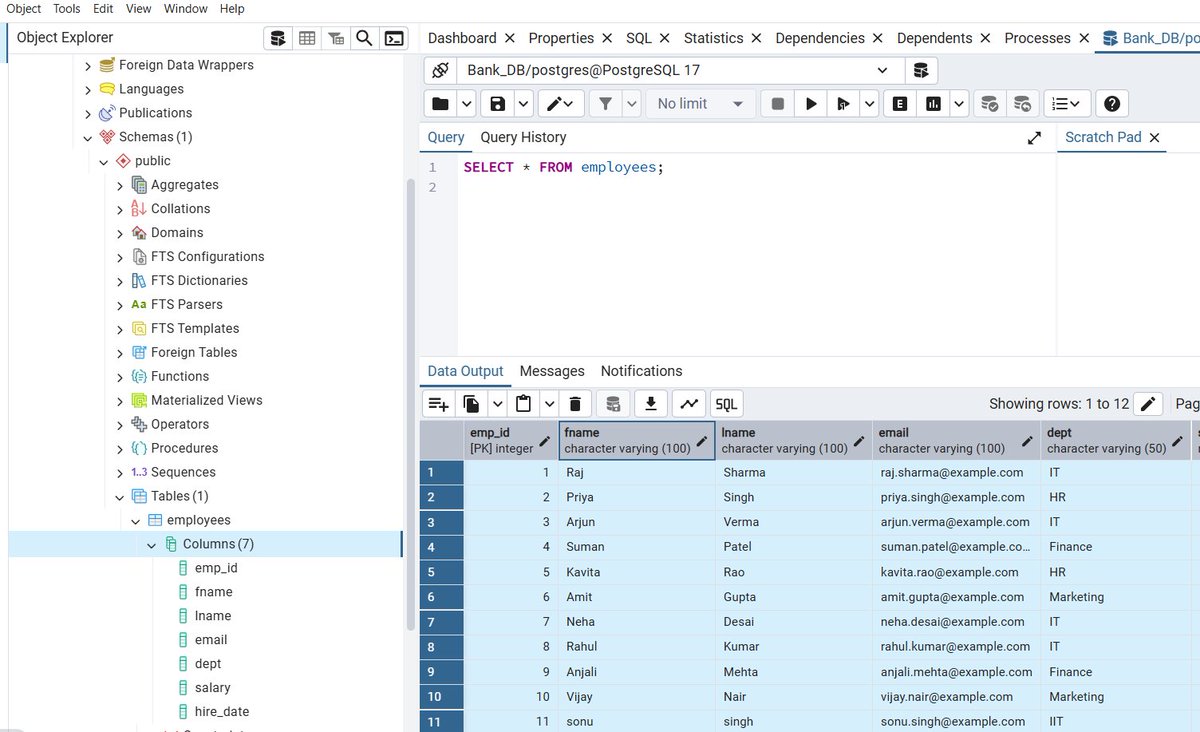Click the Paste rows clipboard icon

pyautogui.click(x=523, y=404)
